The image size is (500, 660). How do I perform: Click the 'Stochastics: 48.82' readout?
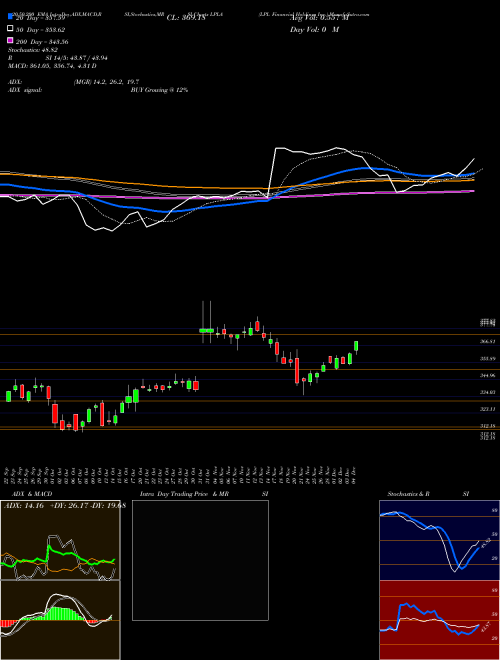pyautogui.click(x=33, y=50)
